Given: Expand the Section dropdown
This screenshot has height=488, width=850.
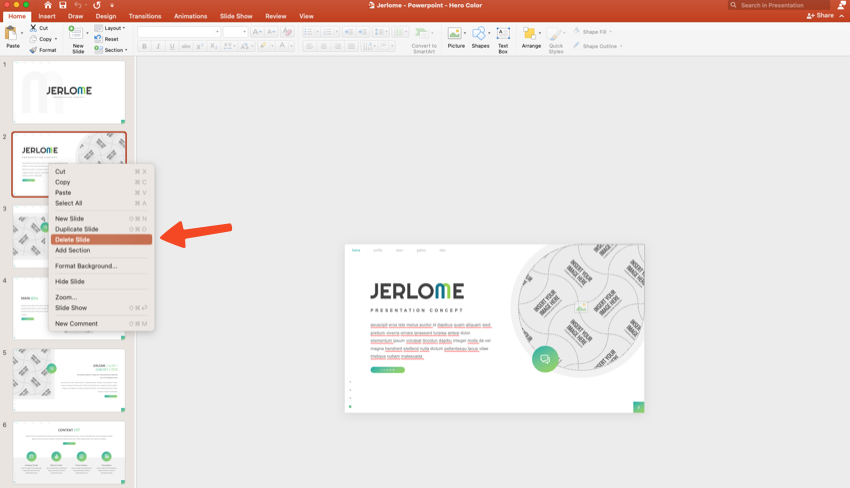Looking at the screenshot, I should click(112, 50).
